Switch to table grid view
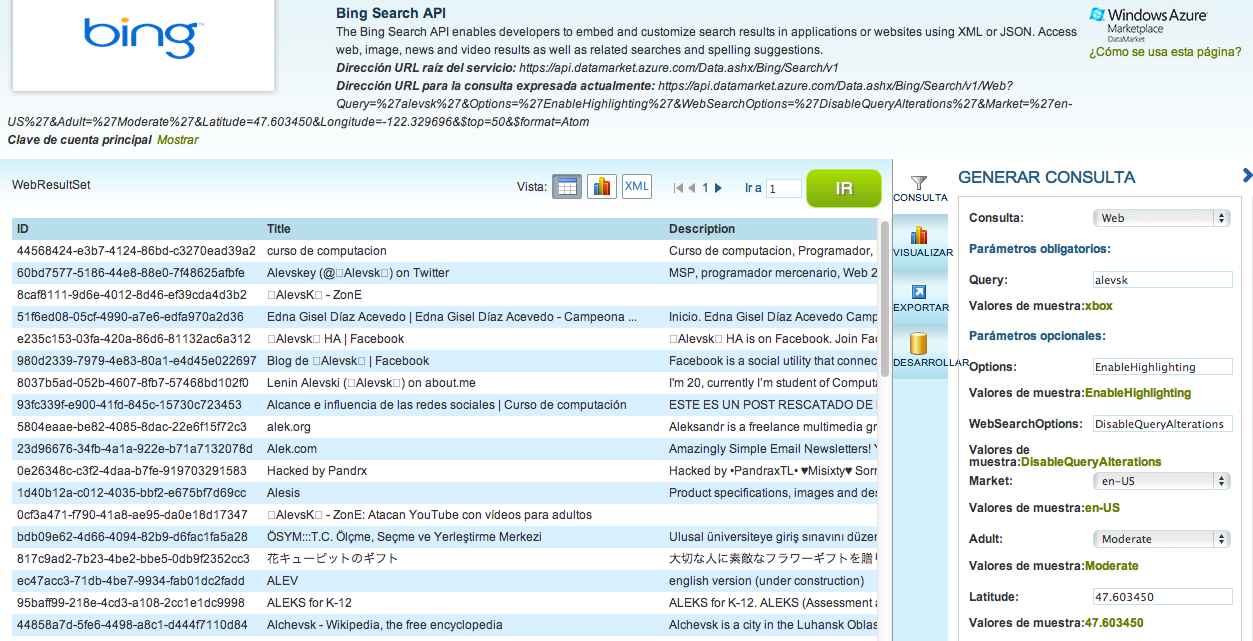The image size is (1253, 641). pyautogui.click(x=567, y=187)
